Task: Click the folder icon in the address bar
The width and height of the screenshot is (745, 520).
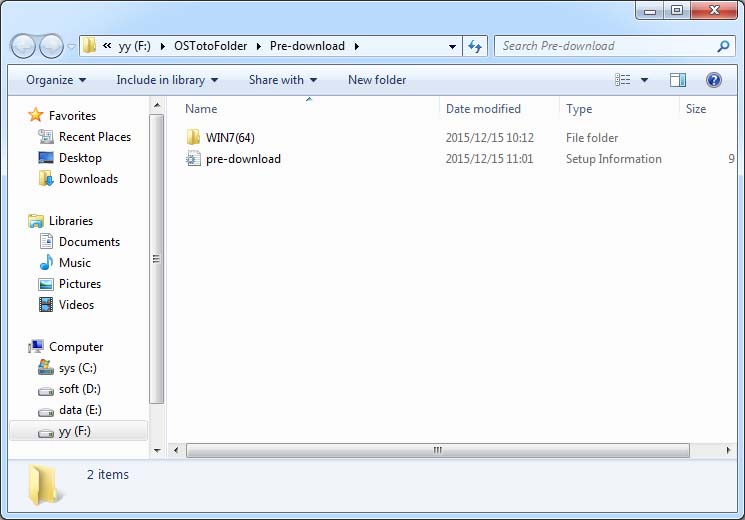Action: 89,46
